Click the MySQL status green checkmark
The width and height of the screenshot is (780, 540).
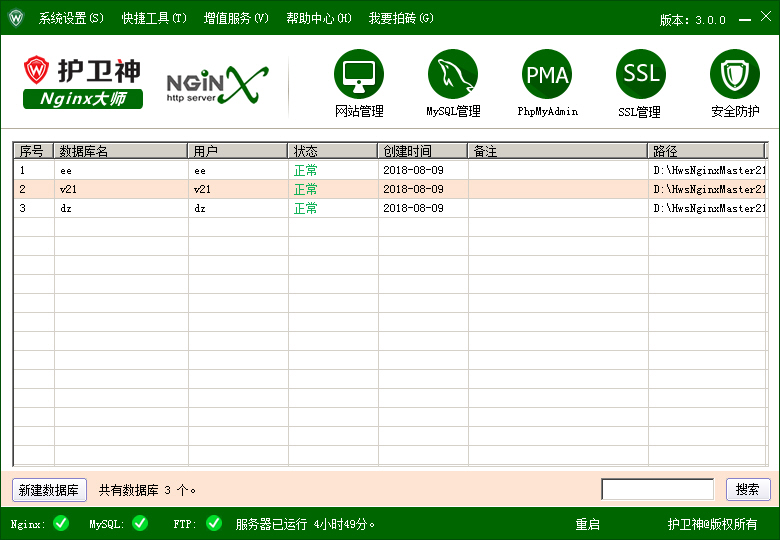(x=140, y=523)
